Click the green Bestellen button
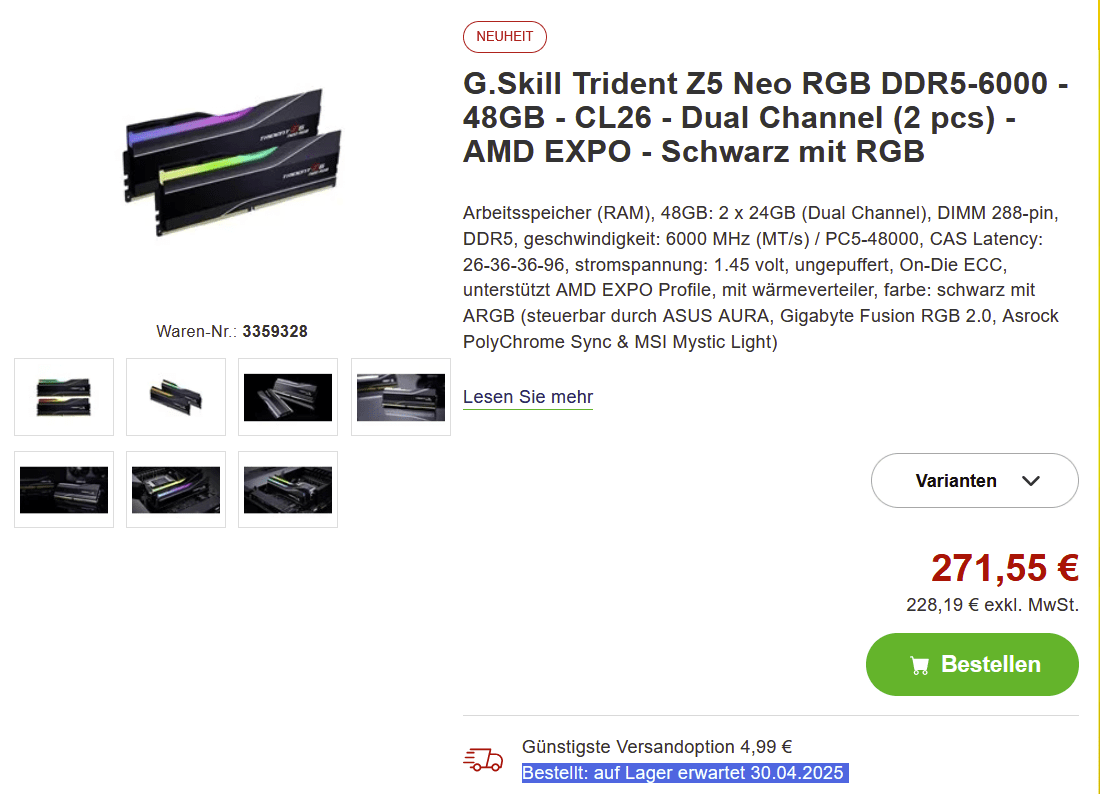 pyautogui.click(x=972, y=664)
